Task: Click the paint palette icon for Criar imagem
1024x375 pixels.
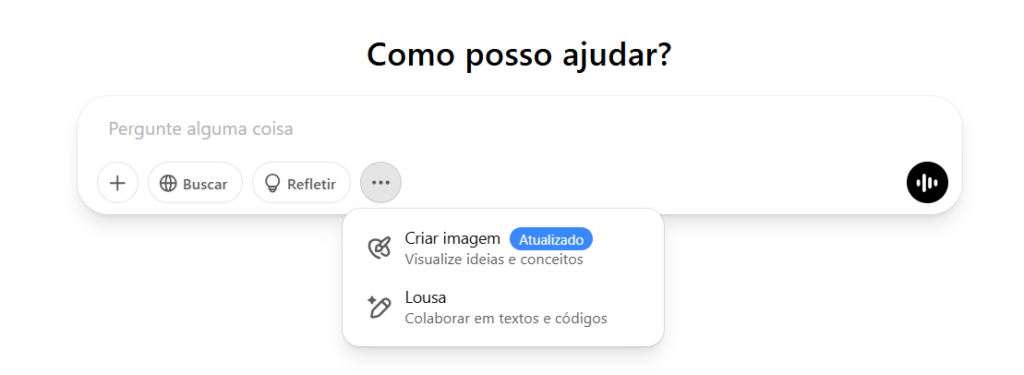Action: coord(379,248)
